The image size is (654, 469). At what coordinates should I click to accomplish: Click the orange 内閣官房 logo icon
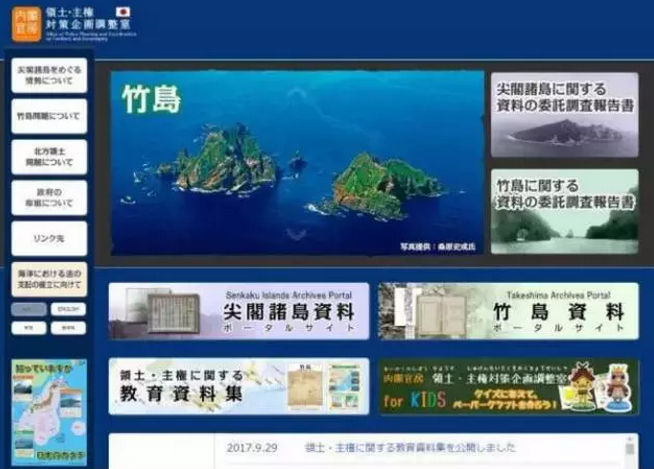pos(26,24)
